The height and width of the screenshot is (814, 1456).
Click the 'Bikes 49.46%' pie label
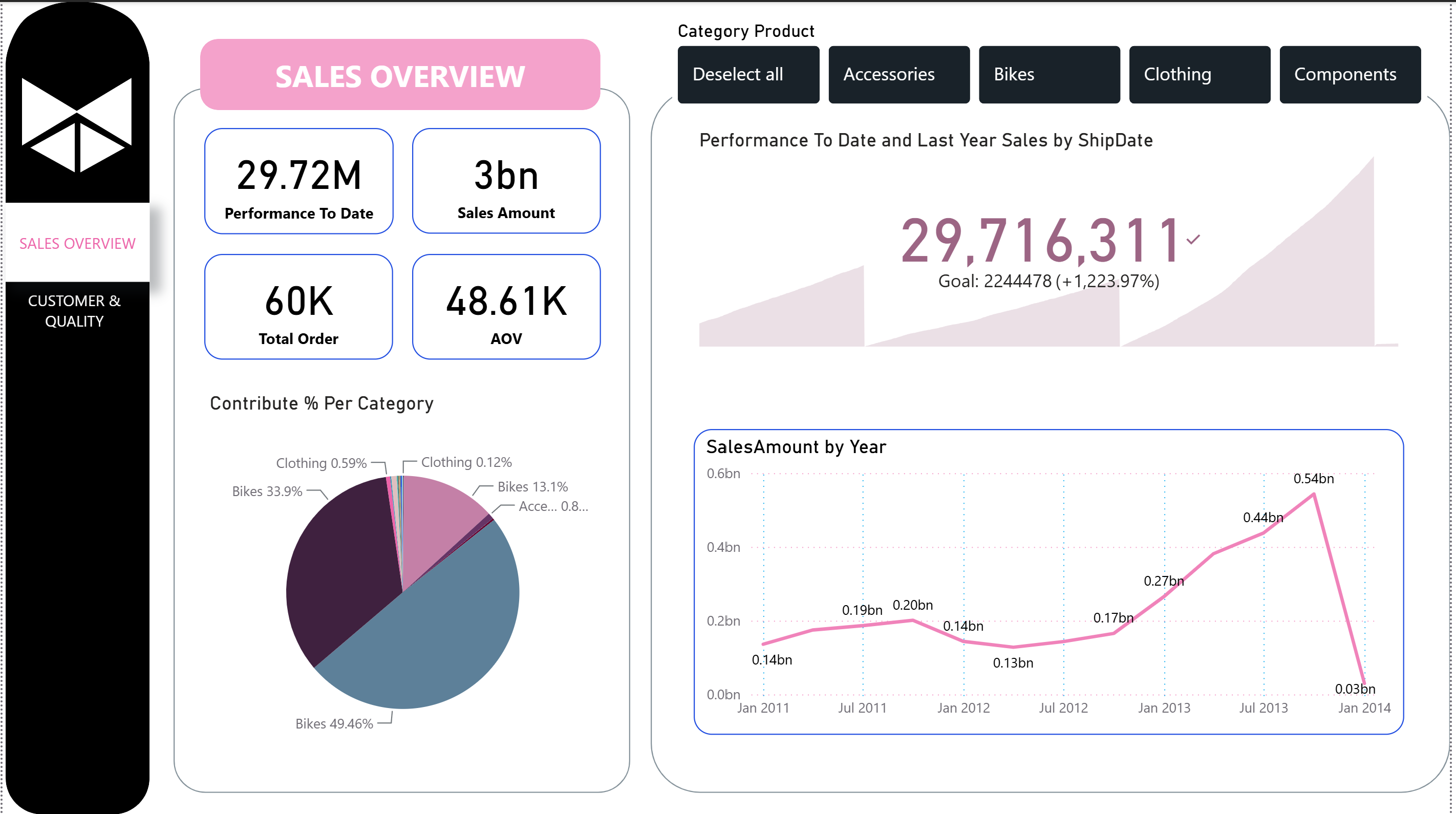coord(334,723)
